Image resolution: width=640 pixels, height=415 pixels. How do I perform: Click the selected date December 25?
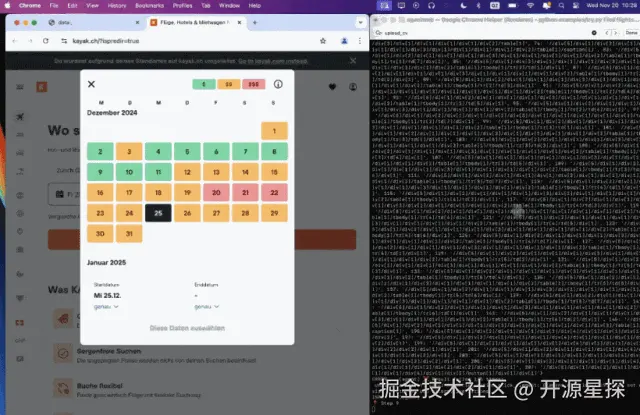point(158,213)
